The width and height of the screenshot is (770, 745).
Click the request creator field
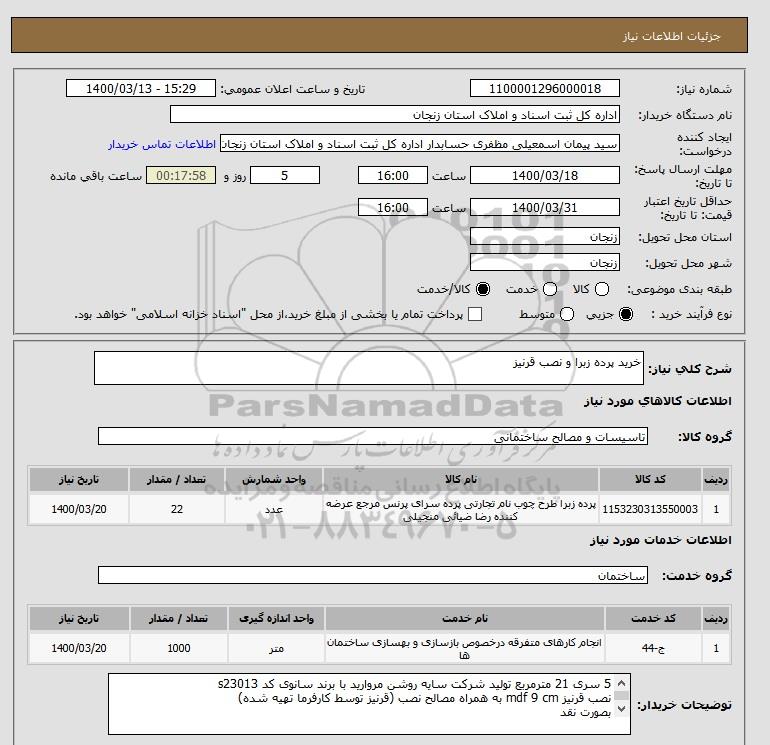(420, 144)
